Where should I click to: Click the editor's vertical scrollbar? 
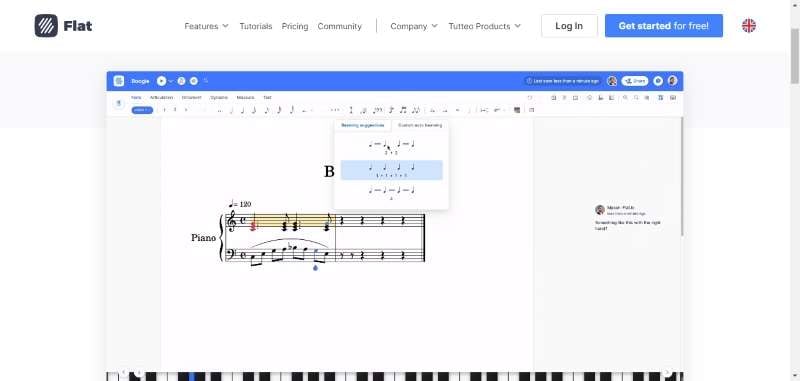(682, 176)
